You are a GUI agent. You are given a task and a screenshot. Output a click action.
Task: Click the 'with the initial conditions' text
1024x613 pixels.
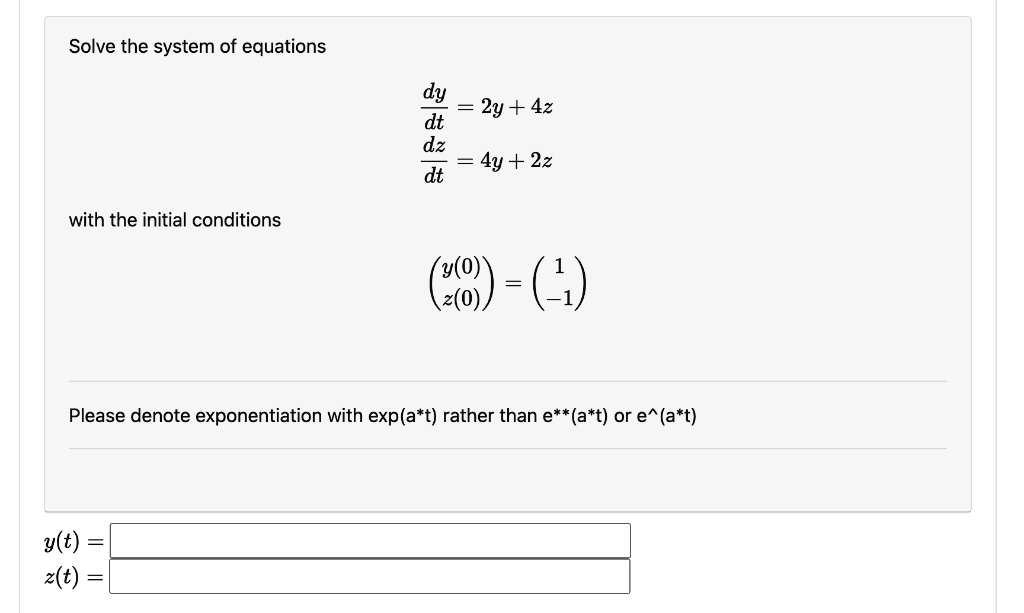(174, 220)
